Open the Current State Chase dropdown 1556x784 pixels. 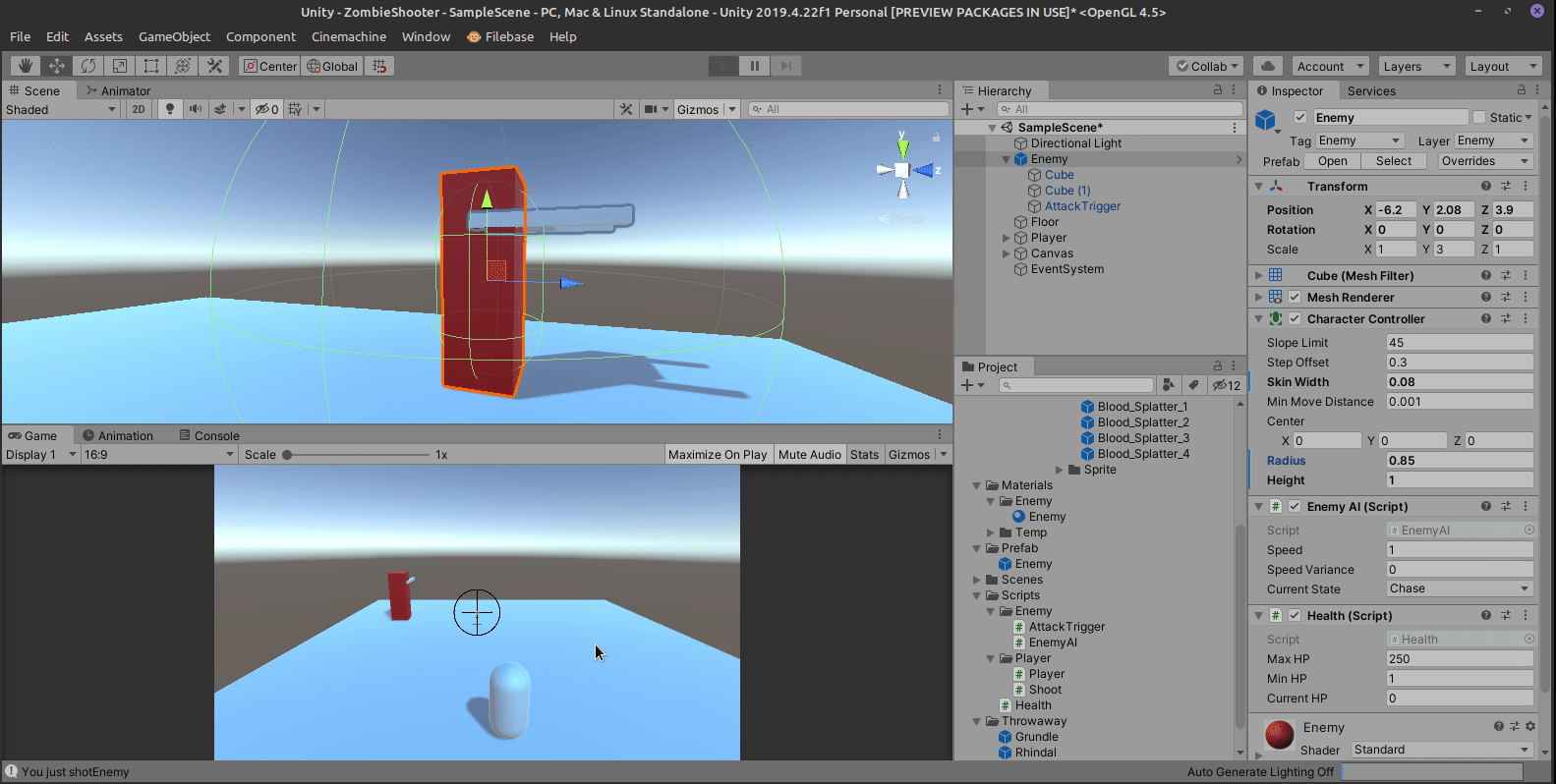coord(1460,588)
